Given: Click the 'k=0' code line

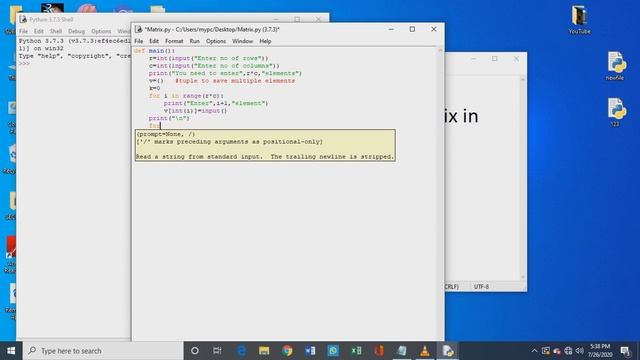Looking at the screenshot, I should click(x=155, y=88).
